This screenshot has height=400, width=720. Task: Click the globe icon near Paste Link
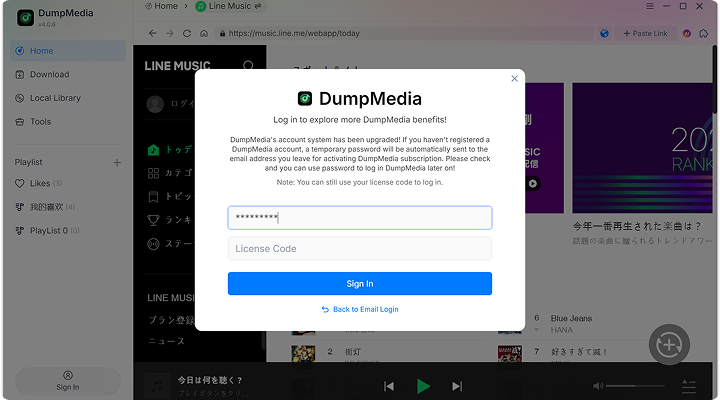[x=604, y=33]
